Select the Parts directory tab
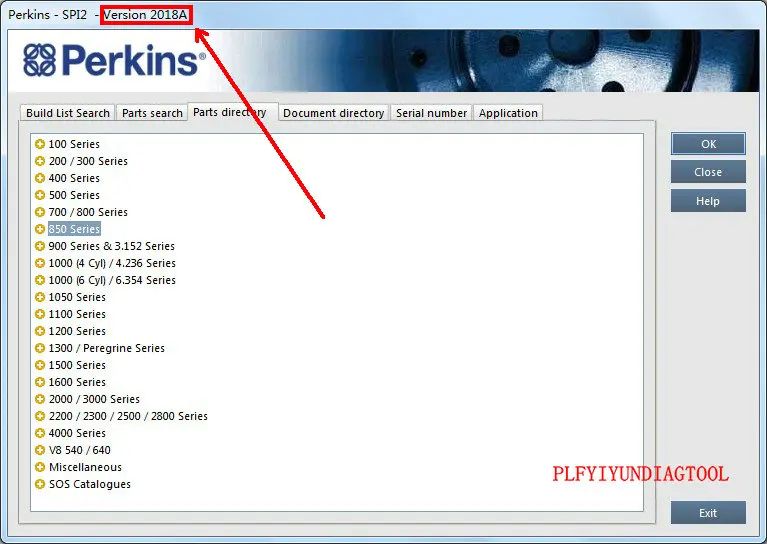This screenshot has height=544, width=767. pyautogui.click(x=233, y=112)
